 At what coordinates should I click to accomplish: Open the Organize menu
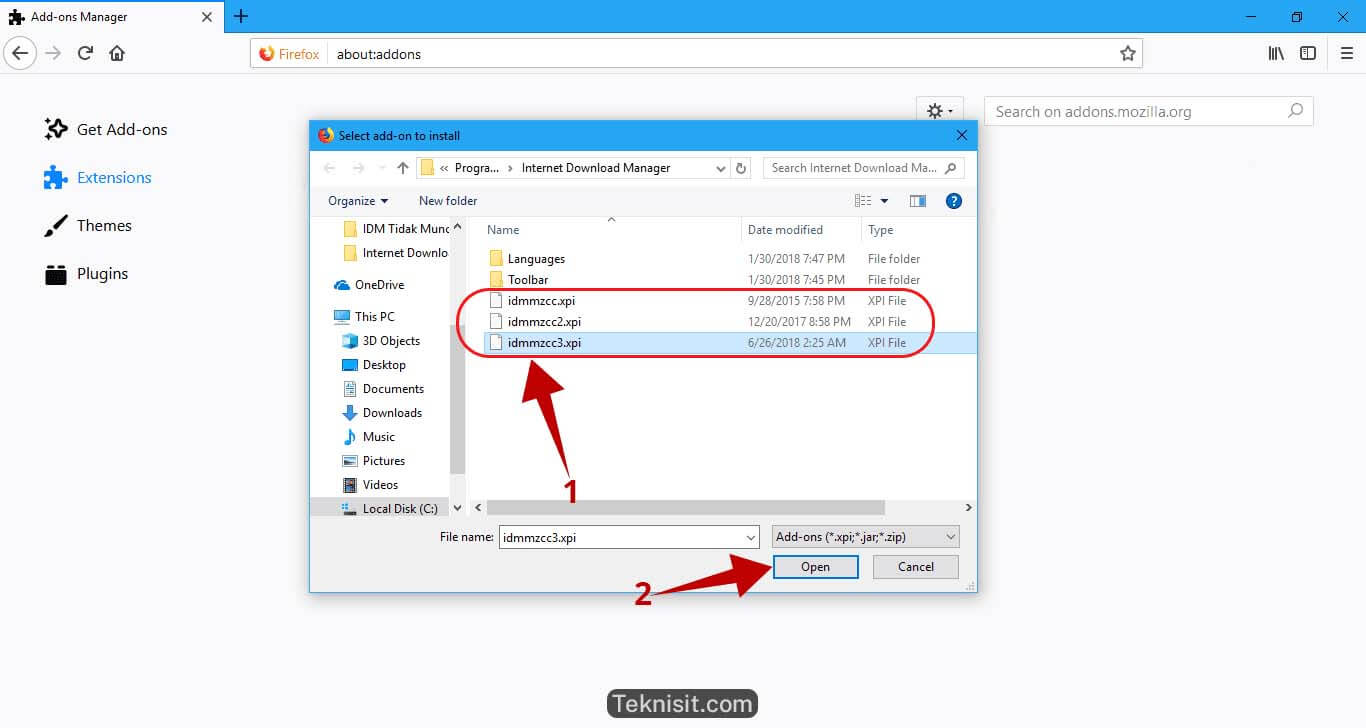coord(358,201)
